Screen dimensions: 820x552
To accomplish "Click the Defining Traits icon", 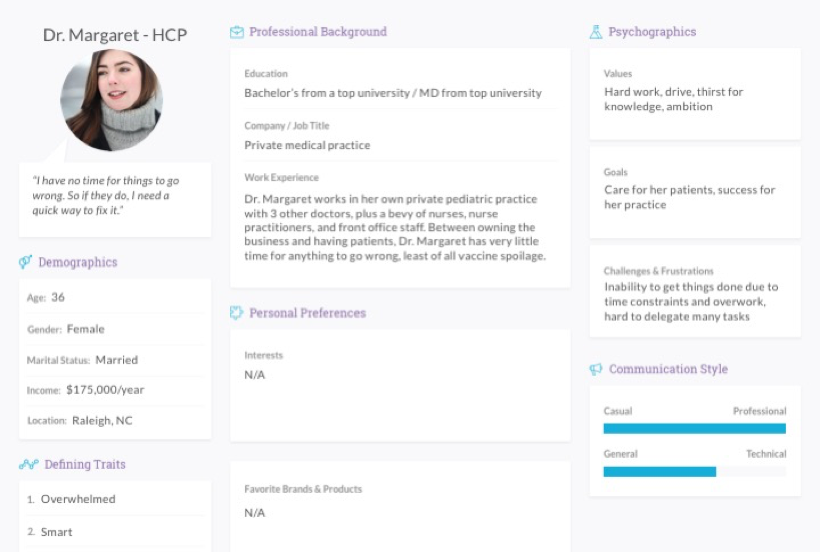I will (28, 465).
